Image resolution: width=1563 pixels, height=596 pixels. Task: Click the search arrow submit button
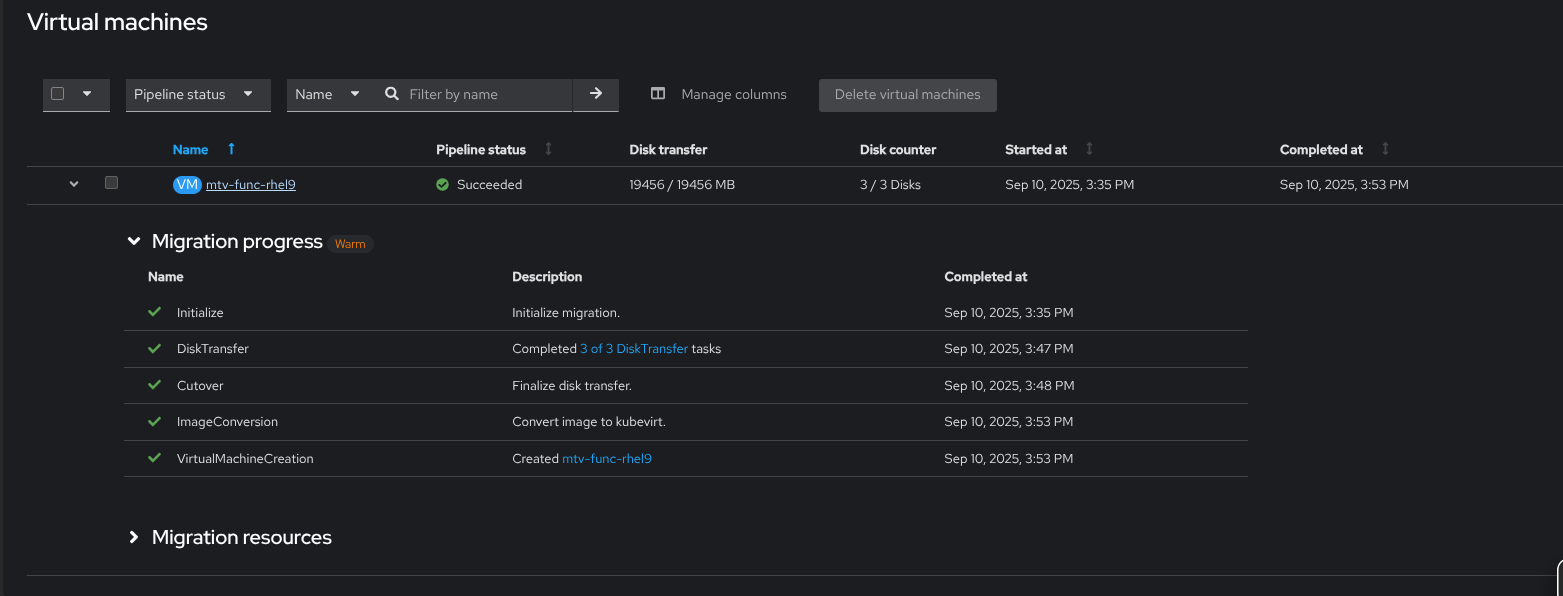click(x=596, y=94)
